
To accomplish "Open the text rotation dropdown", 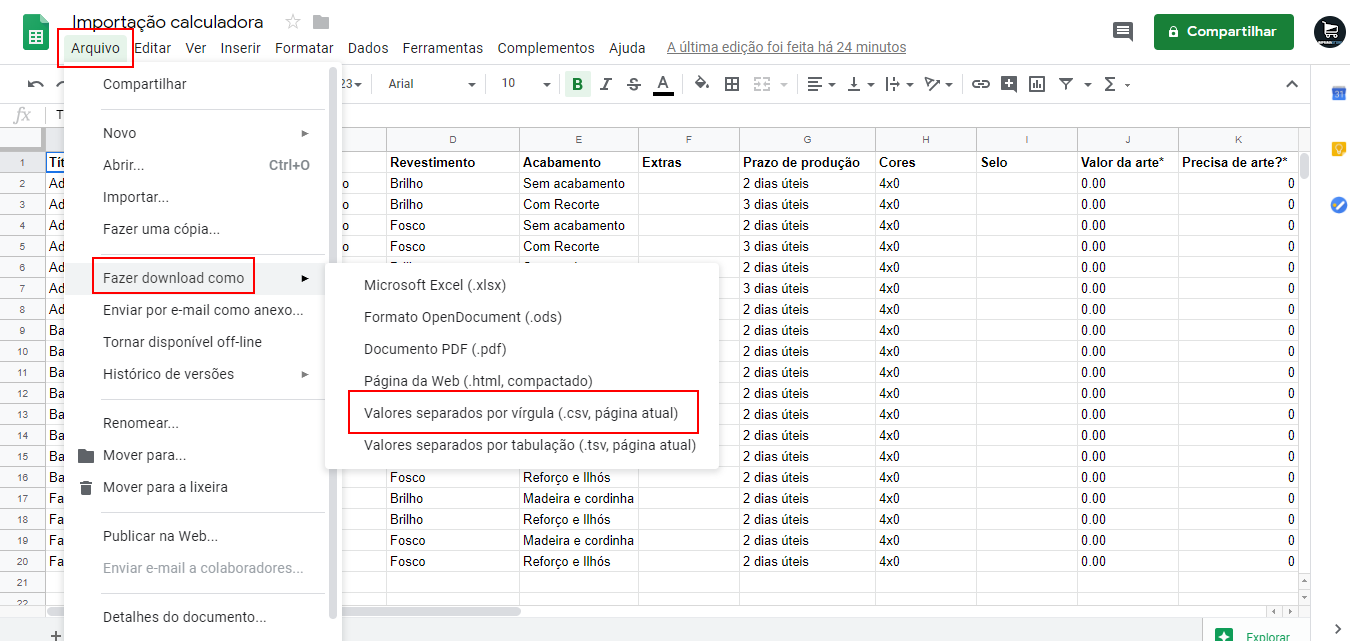I will click(938, 84).
